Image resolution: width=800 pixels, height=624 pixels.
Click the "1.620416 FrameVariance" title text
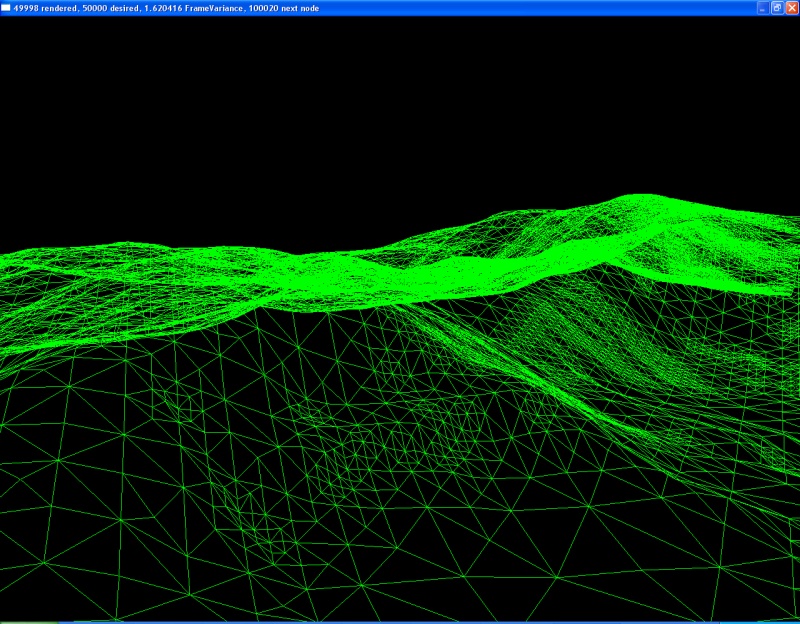194,7
